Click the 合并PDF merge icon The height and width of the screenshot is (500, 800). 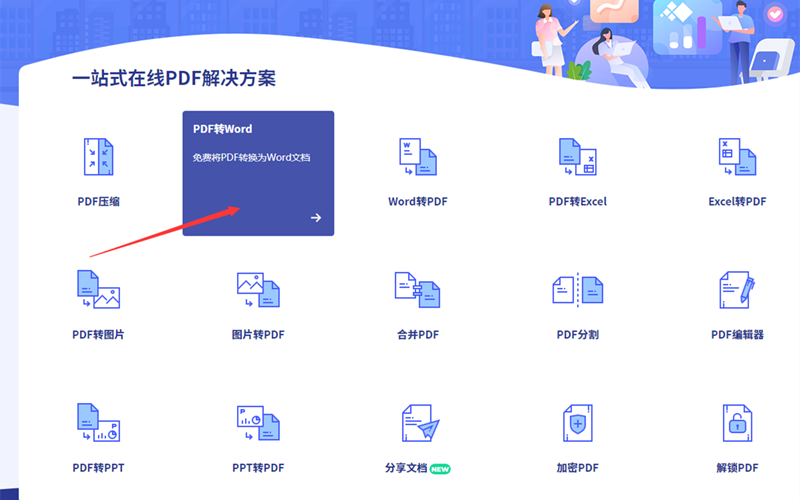[x=418, y=289]
